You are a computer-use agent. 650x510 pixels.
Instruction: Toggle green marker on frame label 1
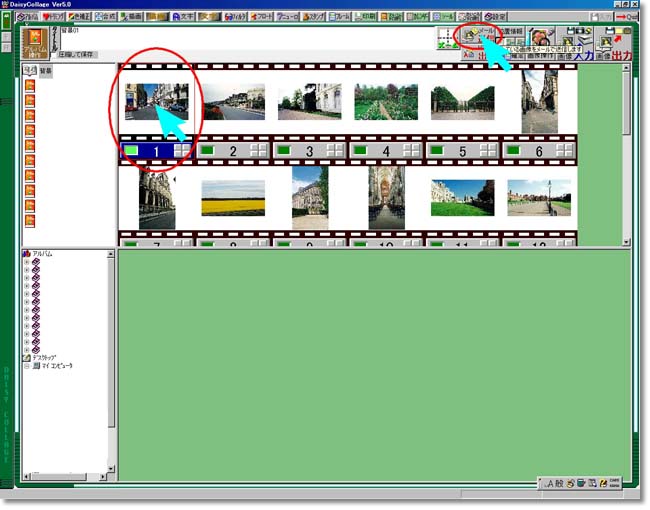[131, 151]
